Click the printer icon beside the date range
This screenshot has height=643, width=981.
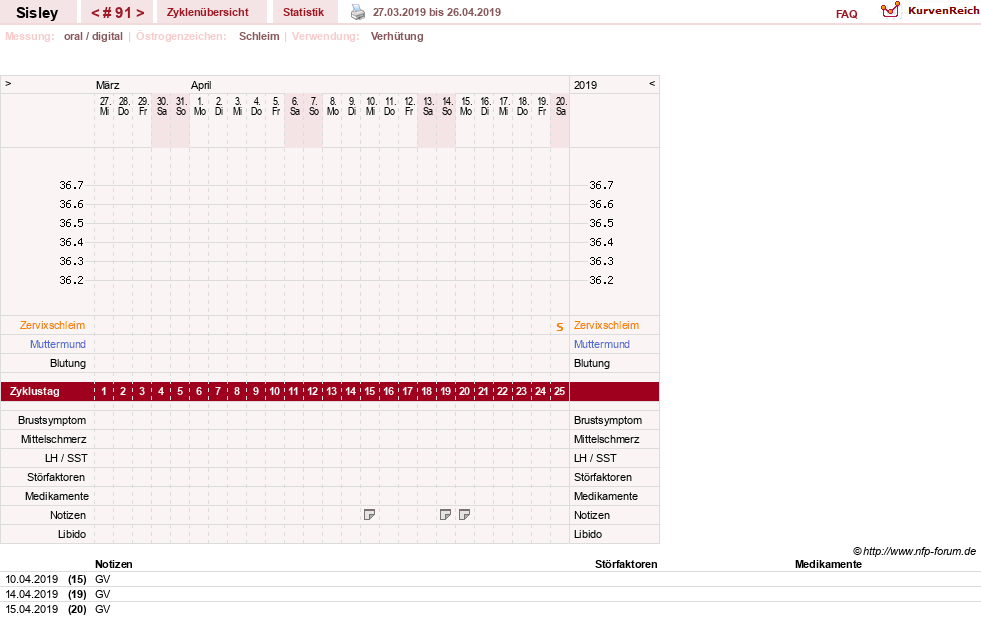(357, 12)
